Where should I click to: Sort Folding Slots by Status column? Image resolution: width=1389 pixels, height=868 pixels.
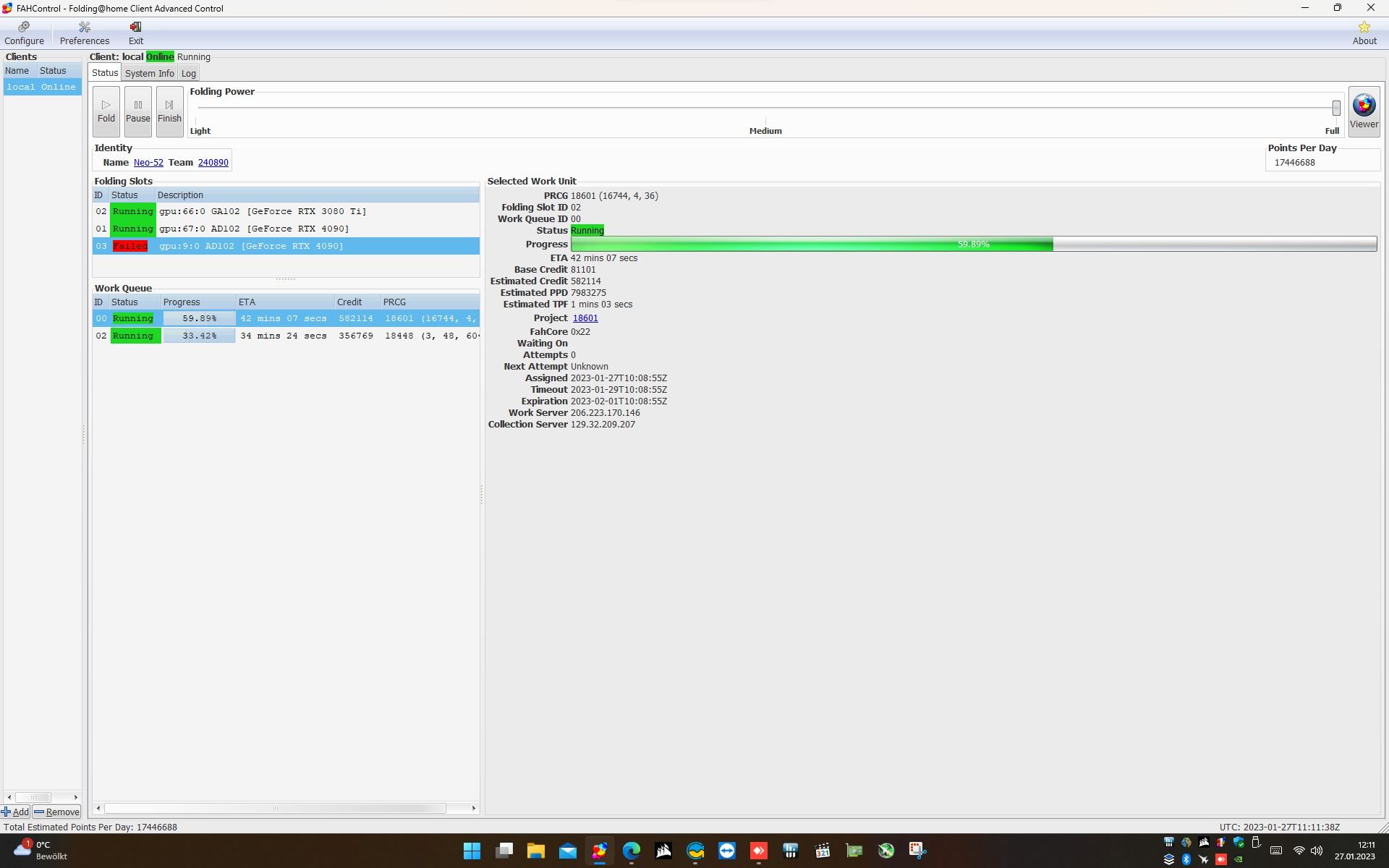pyautogui.click(x=132, y=195)
